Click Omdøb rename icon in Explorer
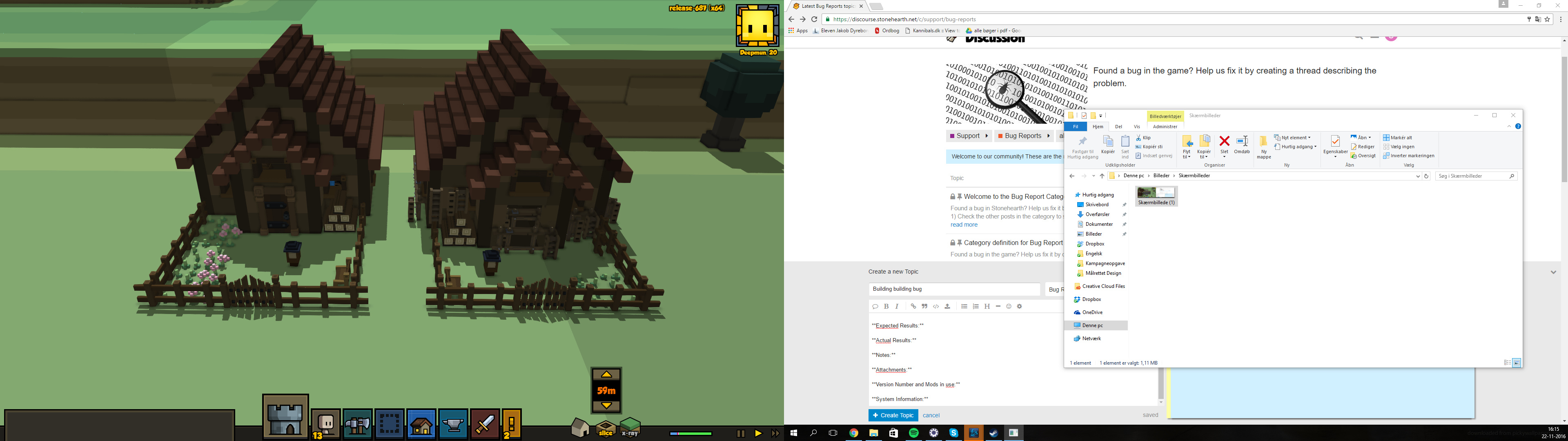The width and height of the screenshot is (1568, 441). pyautogui.click(x=1242, y=145)
